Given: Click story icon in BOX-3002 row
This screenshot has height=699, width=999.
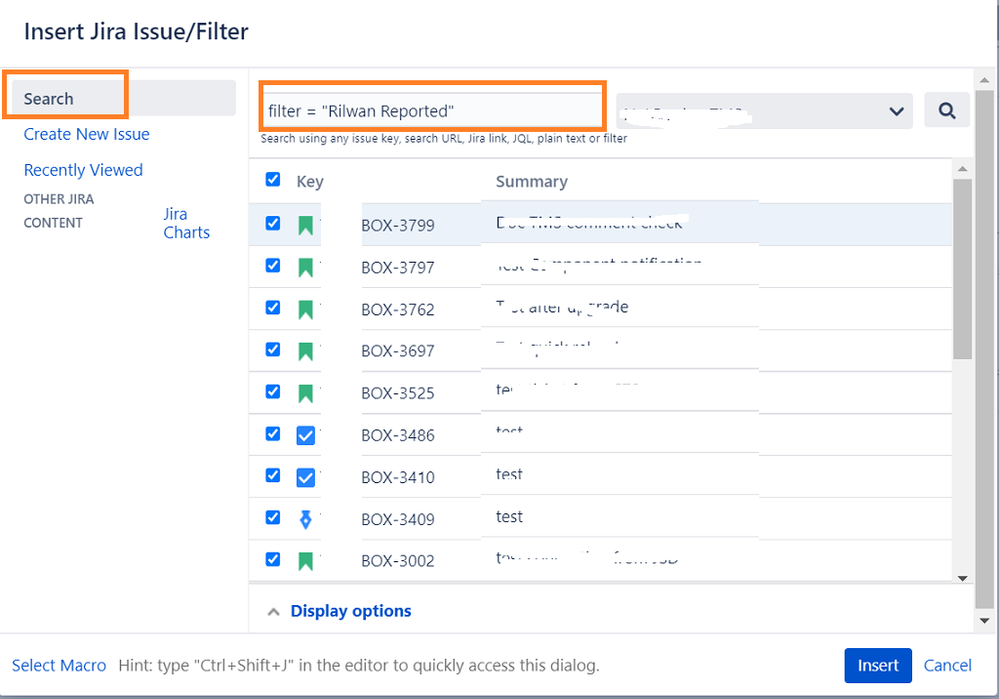Looking at the screenshot, I should pos(306,561).
